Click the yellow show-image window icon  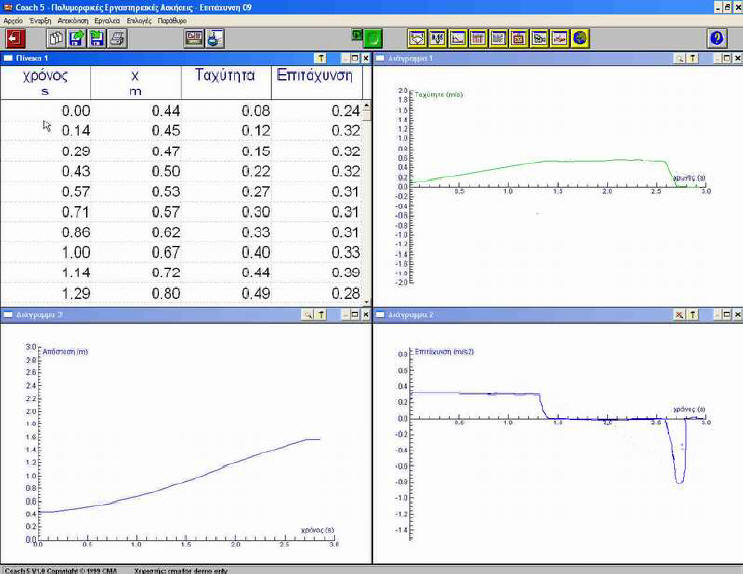click(x=417, y=38)
